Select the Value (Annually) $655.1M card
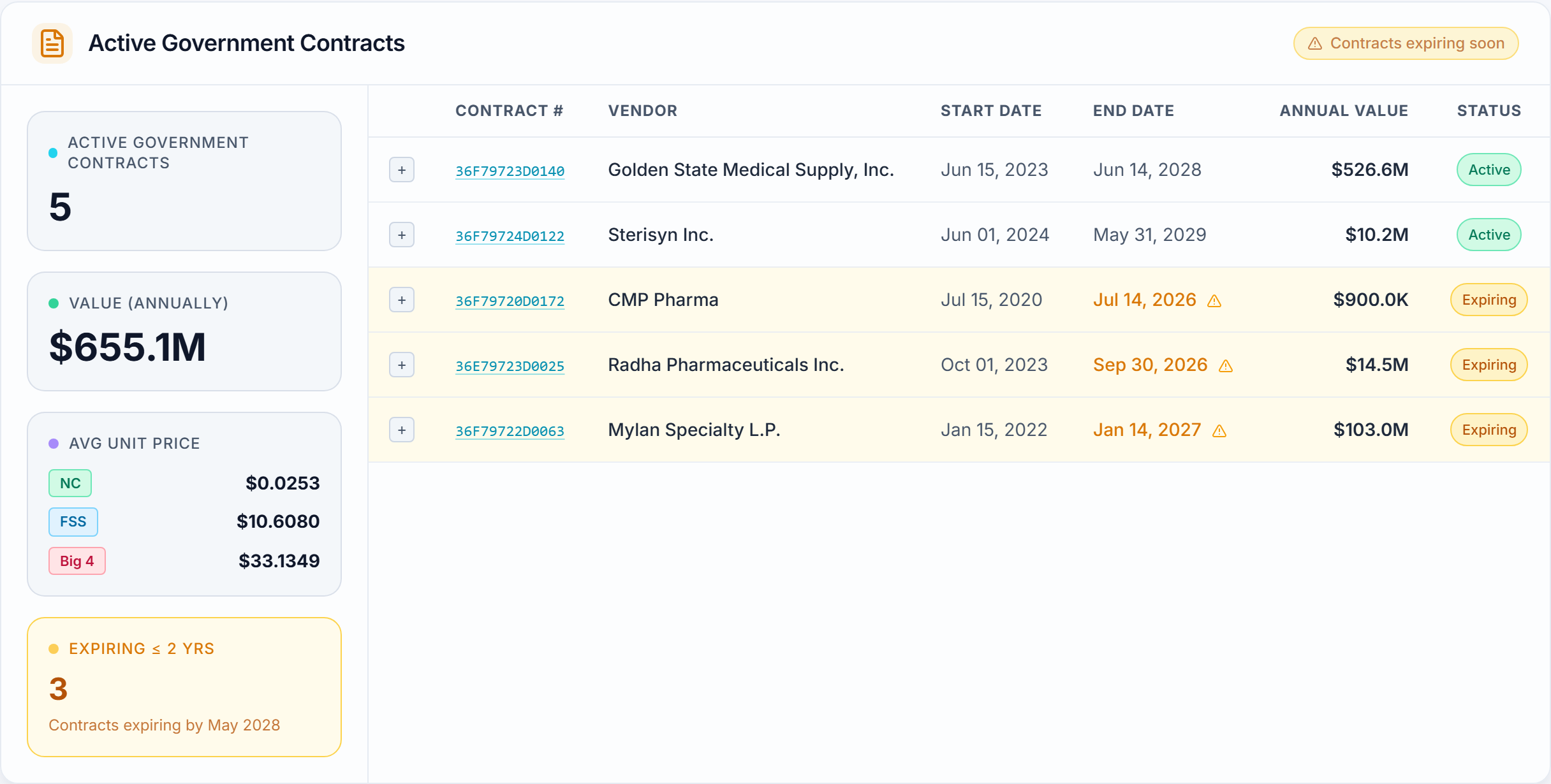 point(184,331)
